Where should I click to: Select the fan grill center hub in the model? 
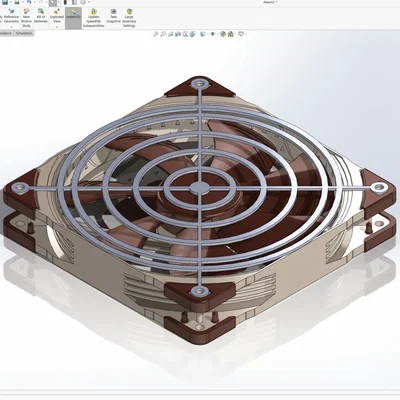[200, 188]
